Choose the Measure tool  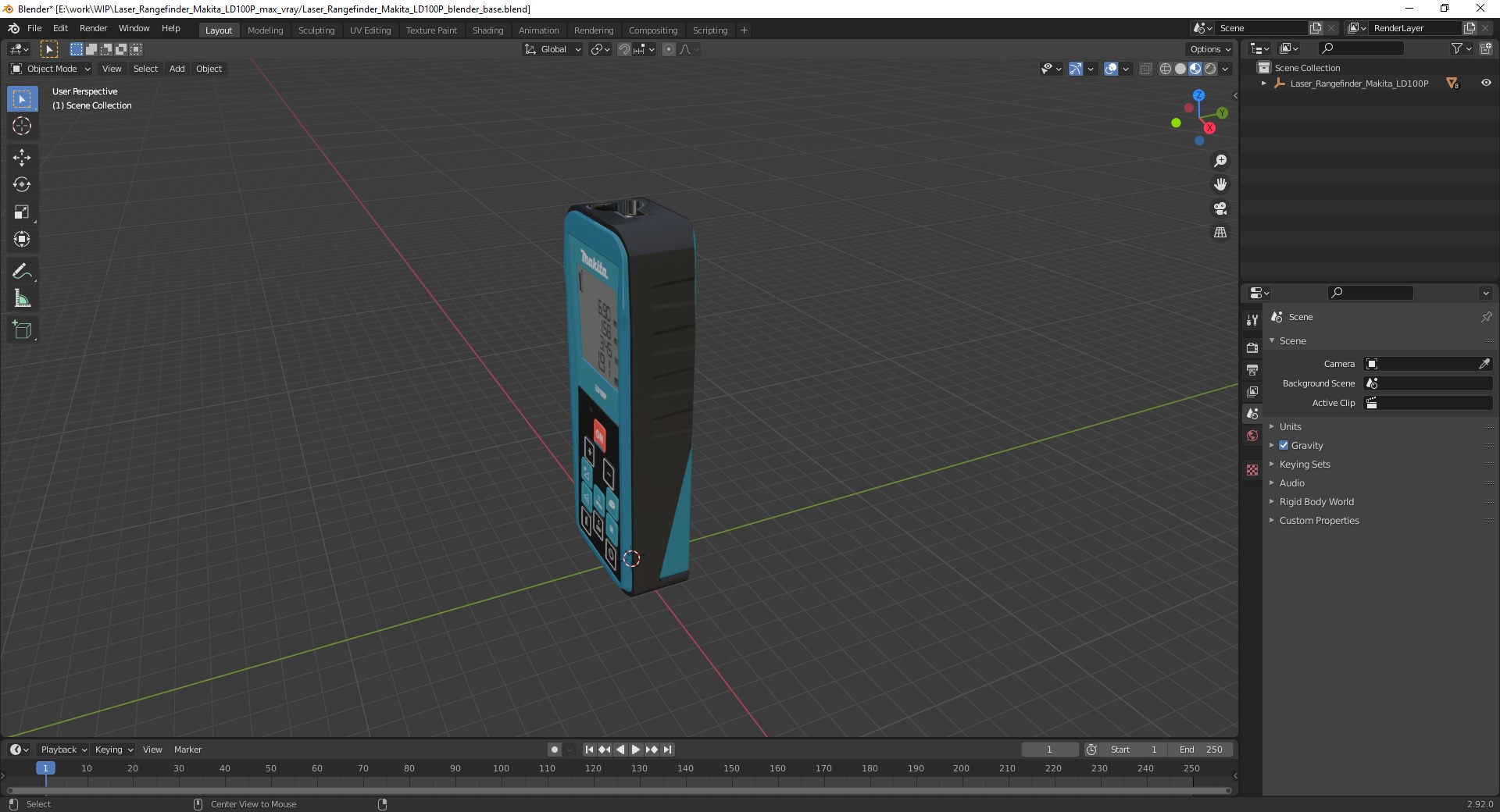click(22, 299)
